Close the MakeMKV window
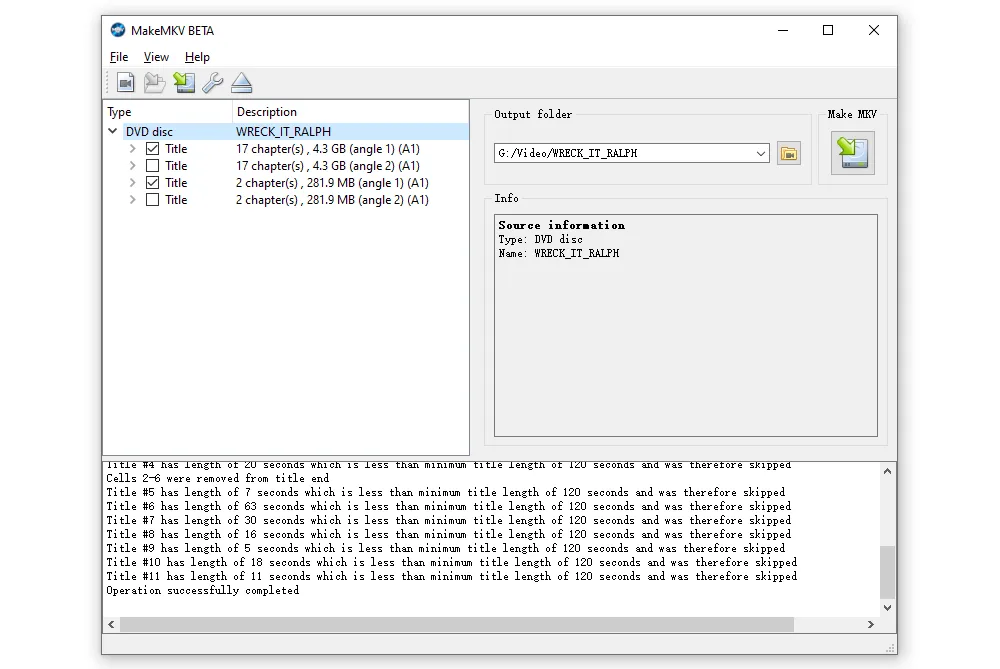The width and height of the screenshot is (1000, 669). [x=874, y=30]
